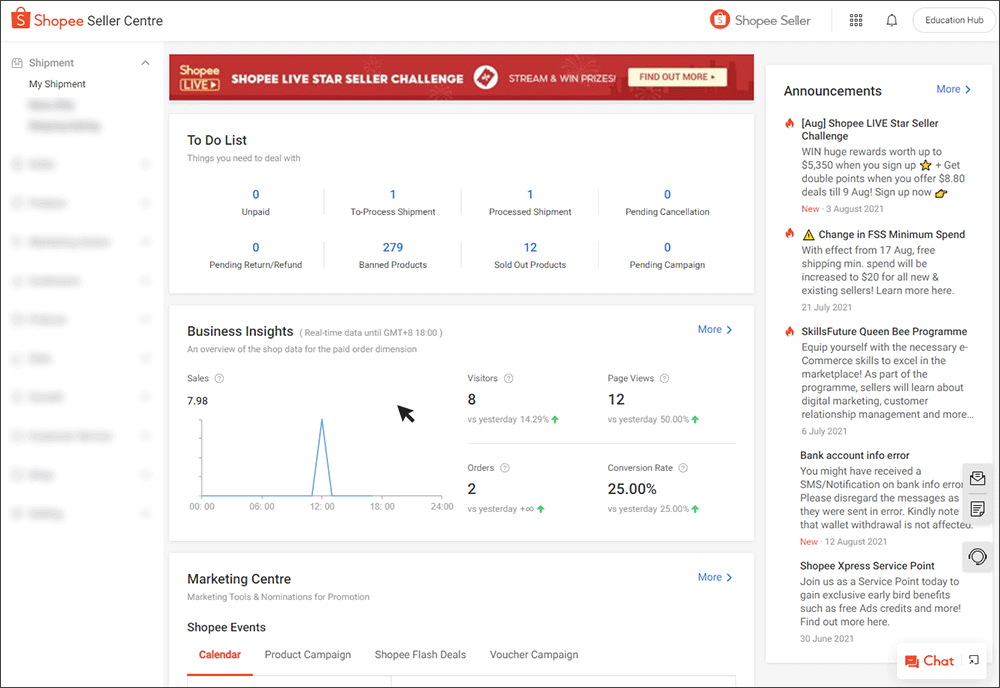The image size is (1000, 688).
Task: Open the Sales metric help tooltip
Action: tap(218, 378)
